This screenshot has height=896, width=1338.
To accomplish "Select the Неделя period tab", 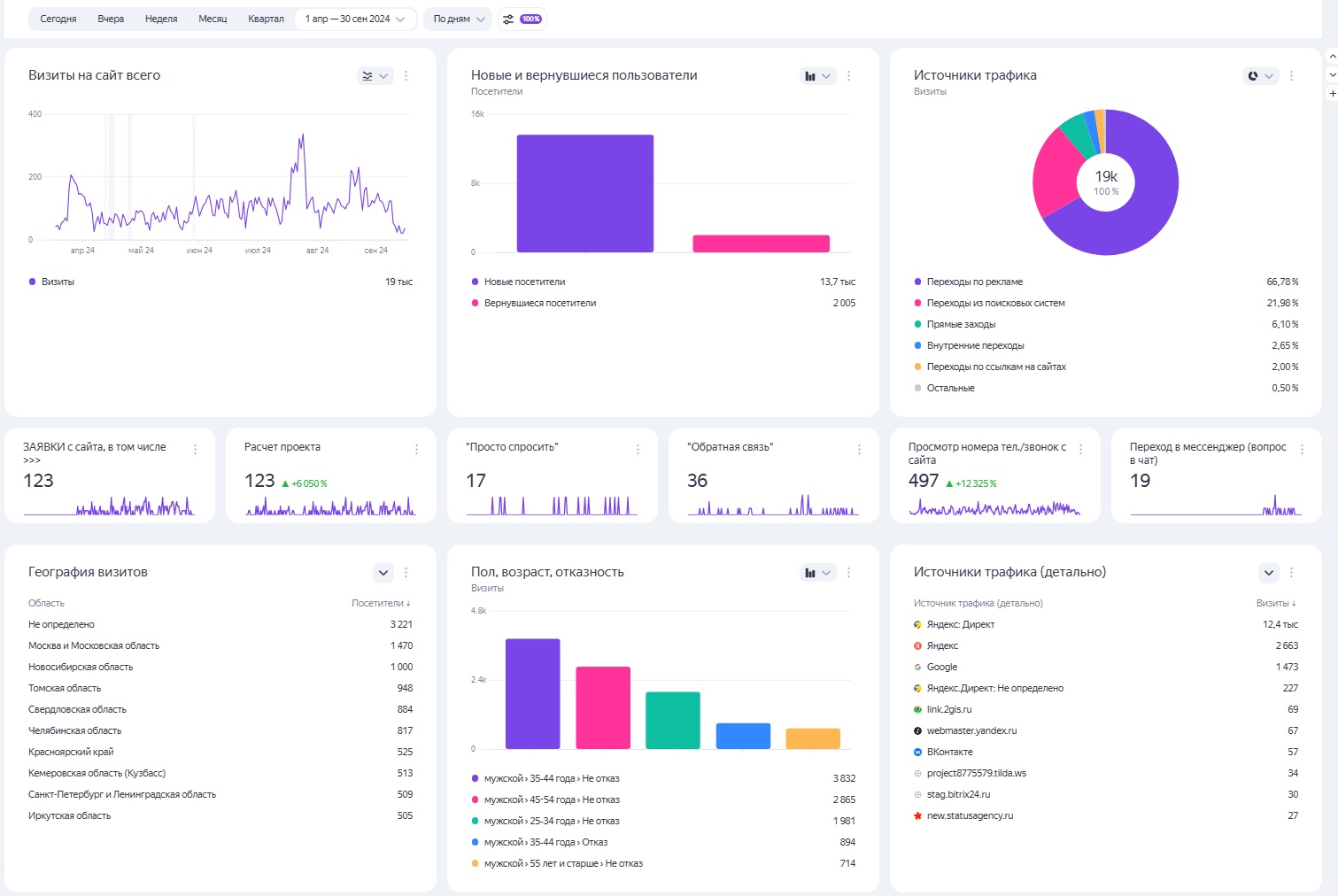I will [x=161, y=19].
